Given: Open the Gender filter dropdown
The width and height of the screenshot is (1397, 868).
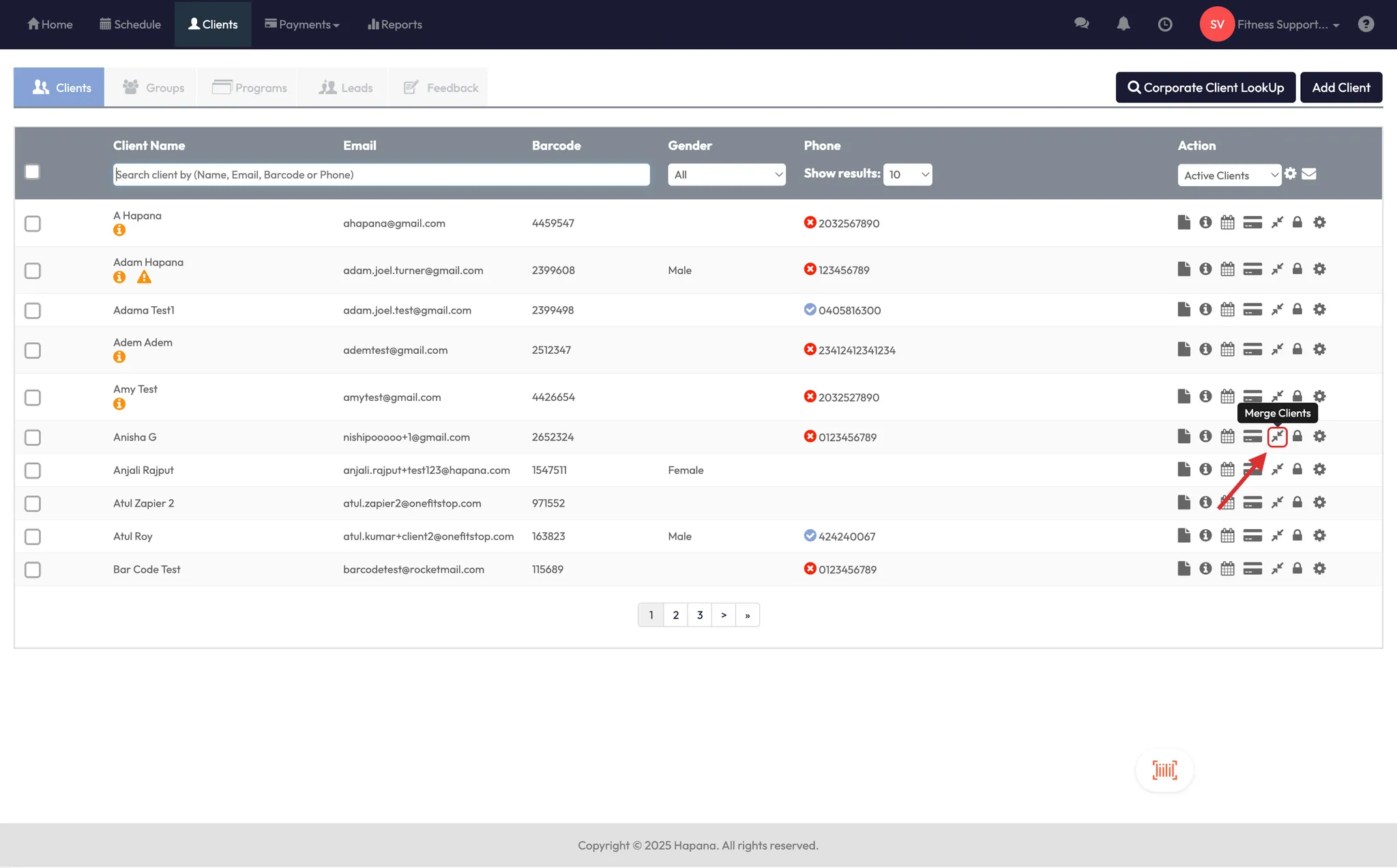Looking at the screenshot, I should [x=726, y=175].
